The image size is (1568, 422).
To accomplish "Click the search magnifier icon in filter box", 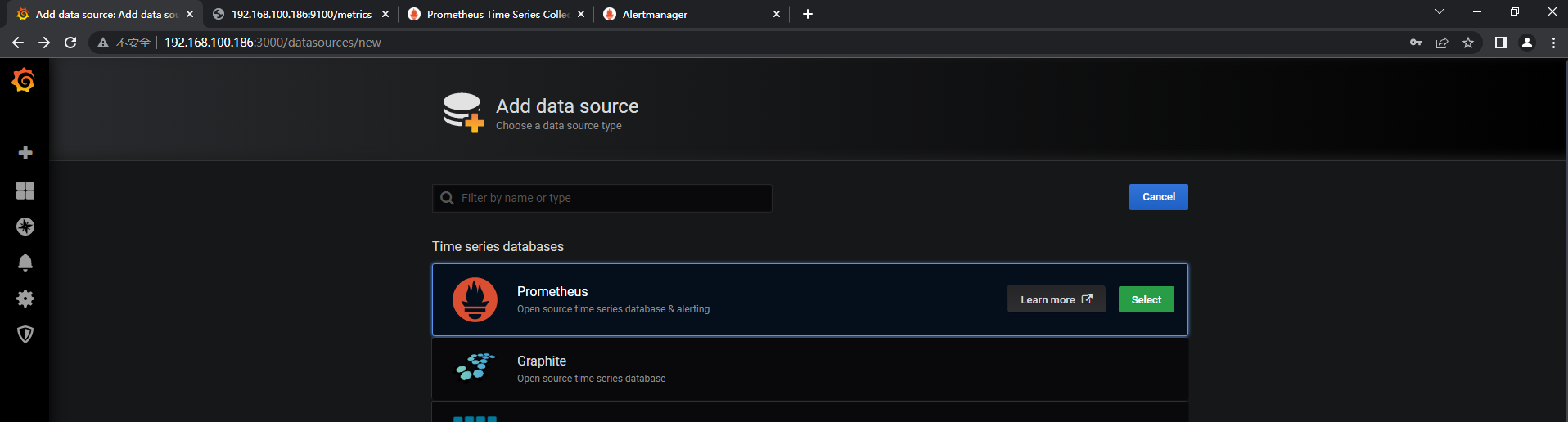I will 447,198.
